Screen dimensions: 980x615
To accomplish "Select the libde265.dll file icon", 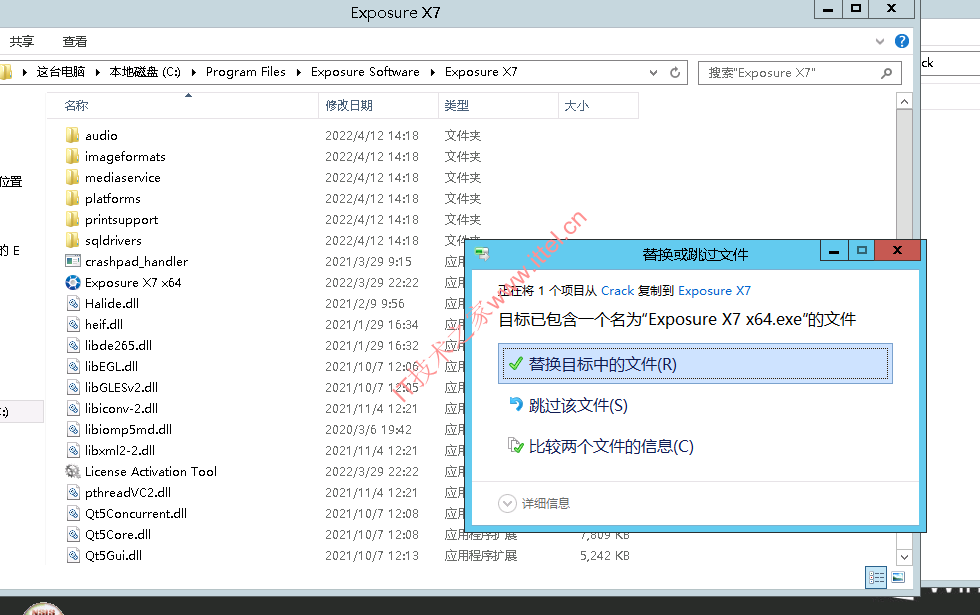I will [x=72, y=345].
